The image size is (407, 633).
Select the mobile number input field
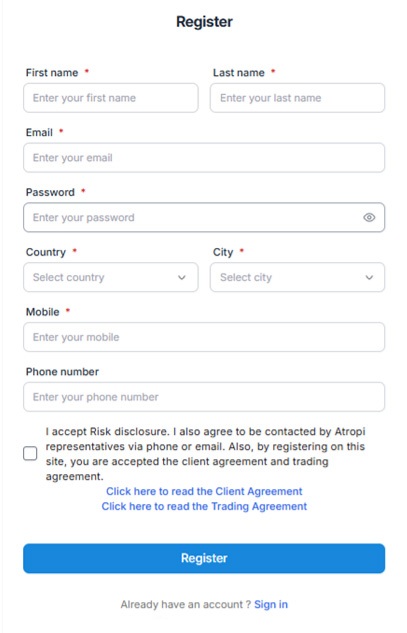[x=204, y=337]
